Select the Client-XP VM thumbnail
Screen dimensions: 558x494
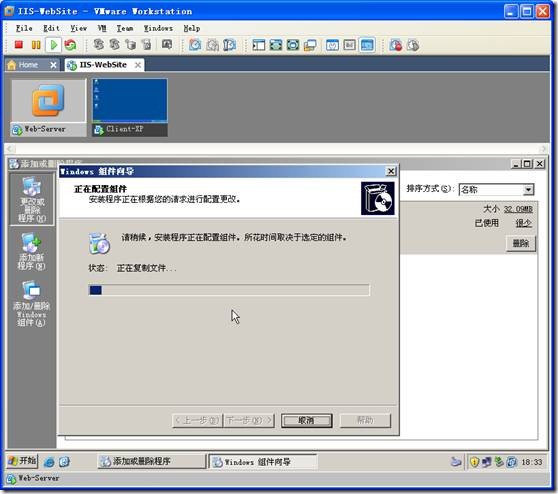(x=130, y=107)
